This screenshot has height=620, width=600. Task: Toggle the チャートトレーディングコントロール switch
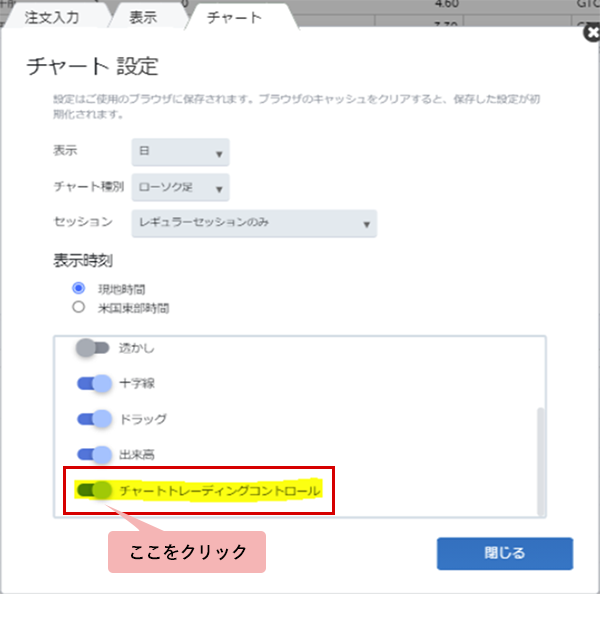coord(93,491)
